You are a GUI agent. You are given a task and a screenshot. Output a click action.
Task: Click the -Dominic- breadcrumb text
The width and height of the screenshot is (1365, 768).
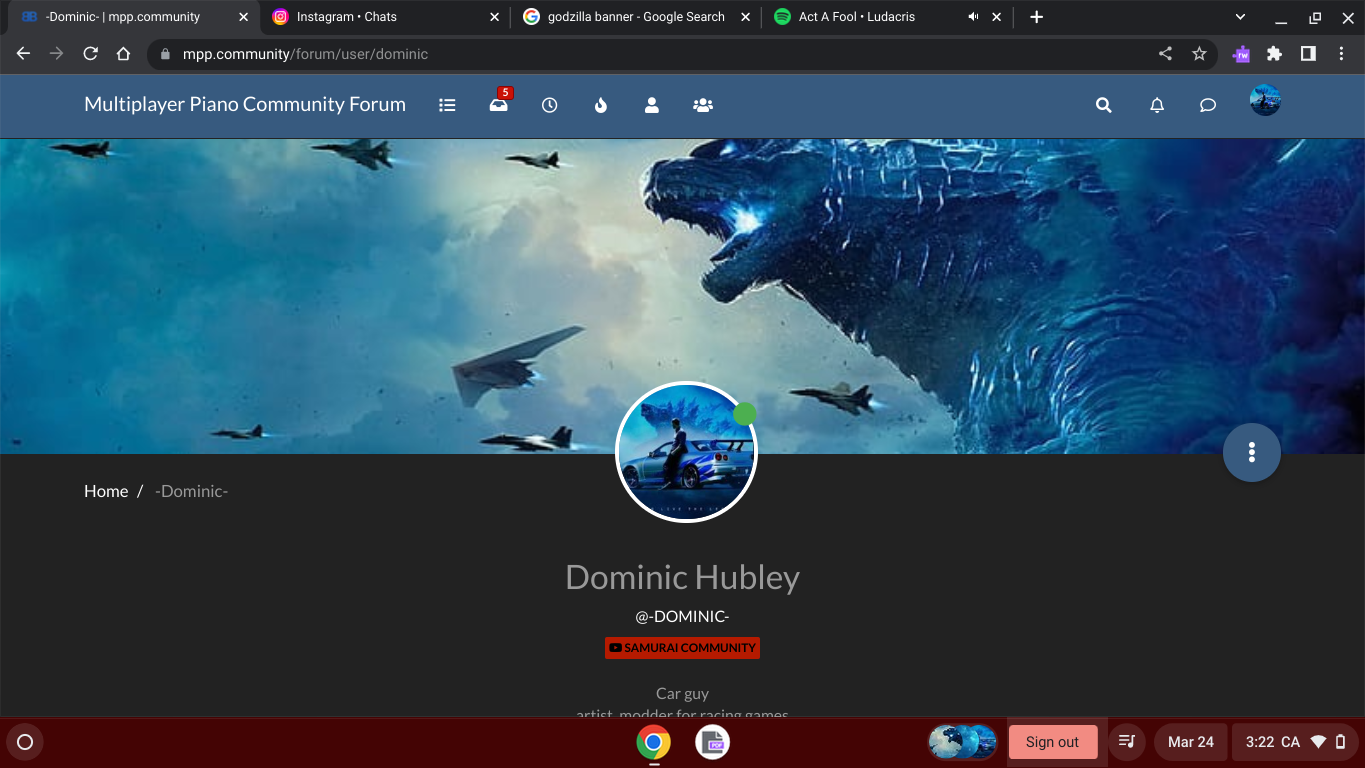click(x=191, y=491)
